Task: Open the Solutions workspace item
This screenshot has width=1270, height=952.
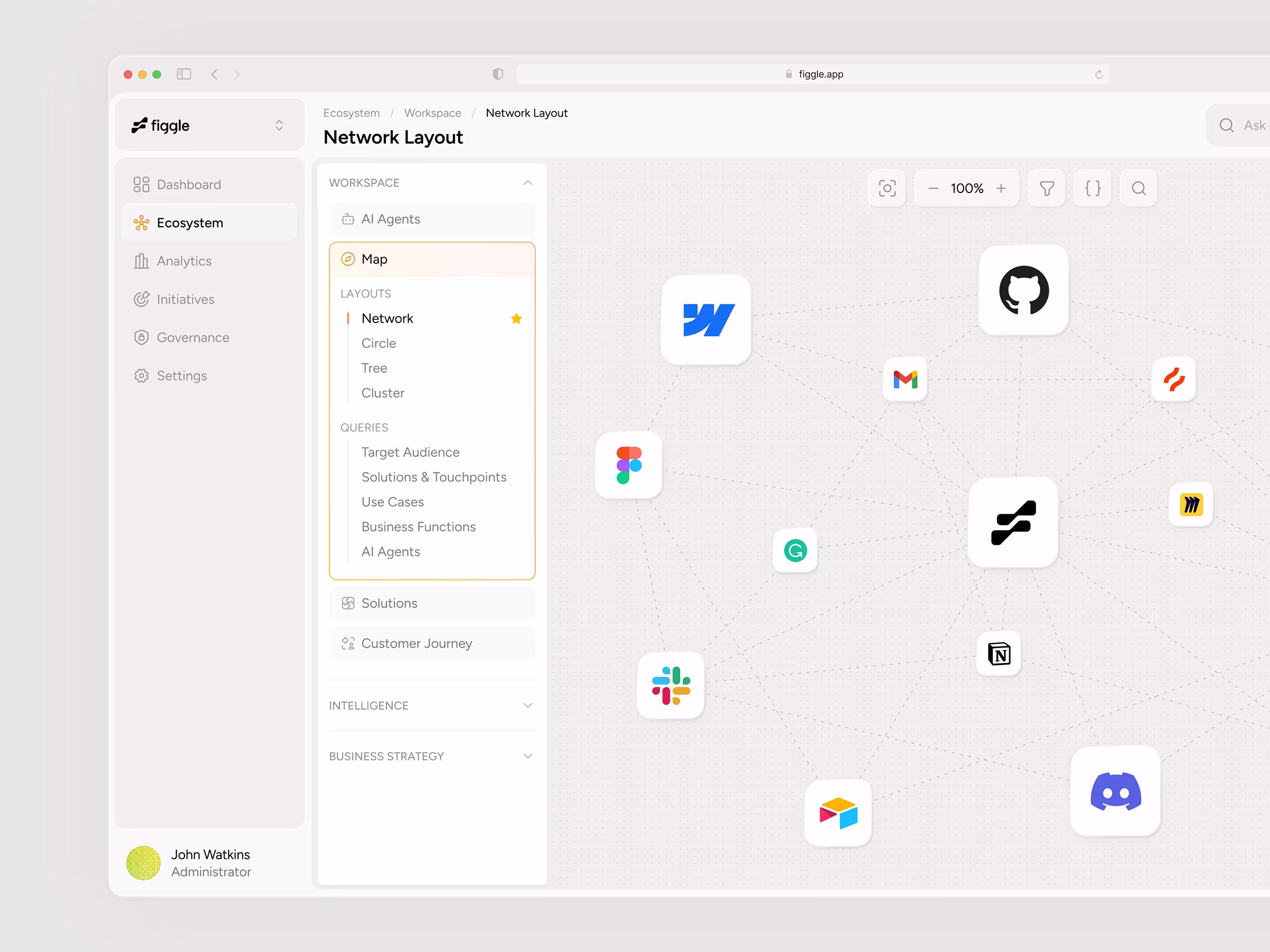Action: coord(432,603)
